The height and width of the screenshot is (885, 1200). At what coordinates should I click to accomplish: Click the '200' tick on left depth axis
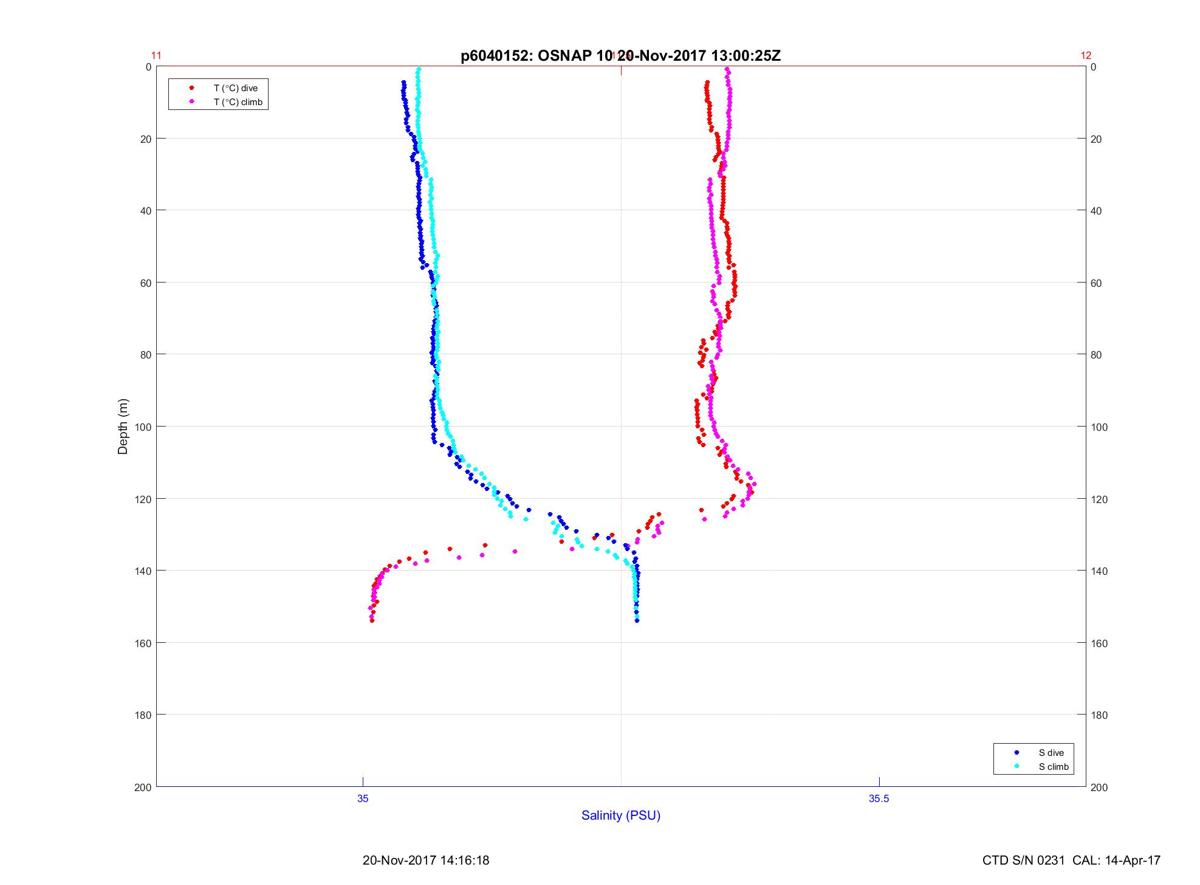pyautogui.click(x=144, y=787)
